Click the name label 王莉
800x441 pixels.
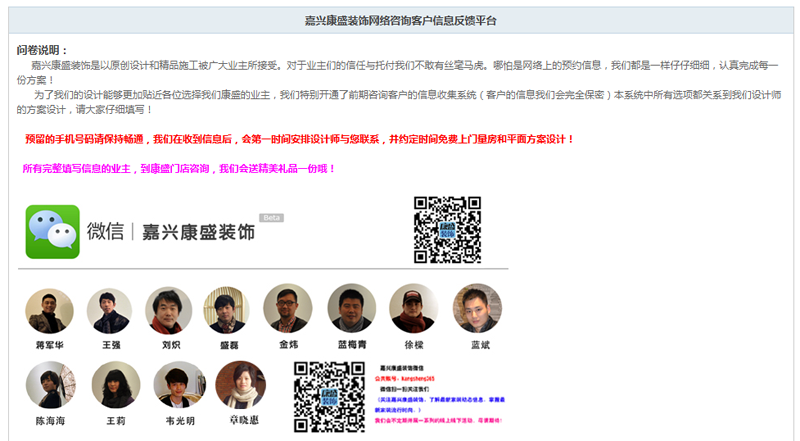tap(116, 421)
